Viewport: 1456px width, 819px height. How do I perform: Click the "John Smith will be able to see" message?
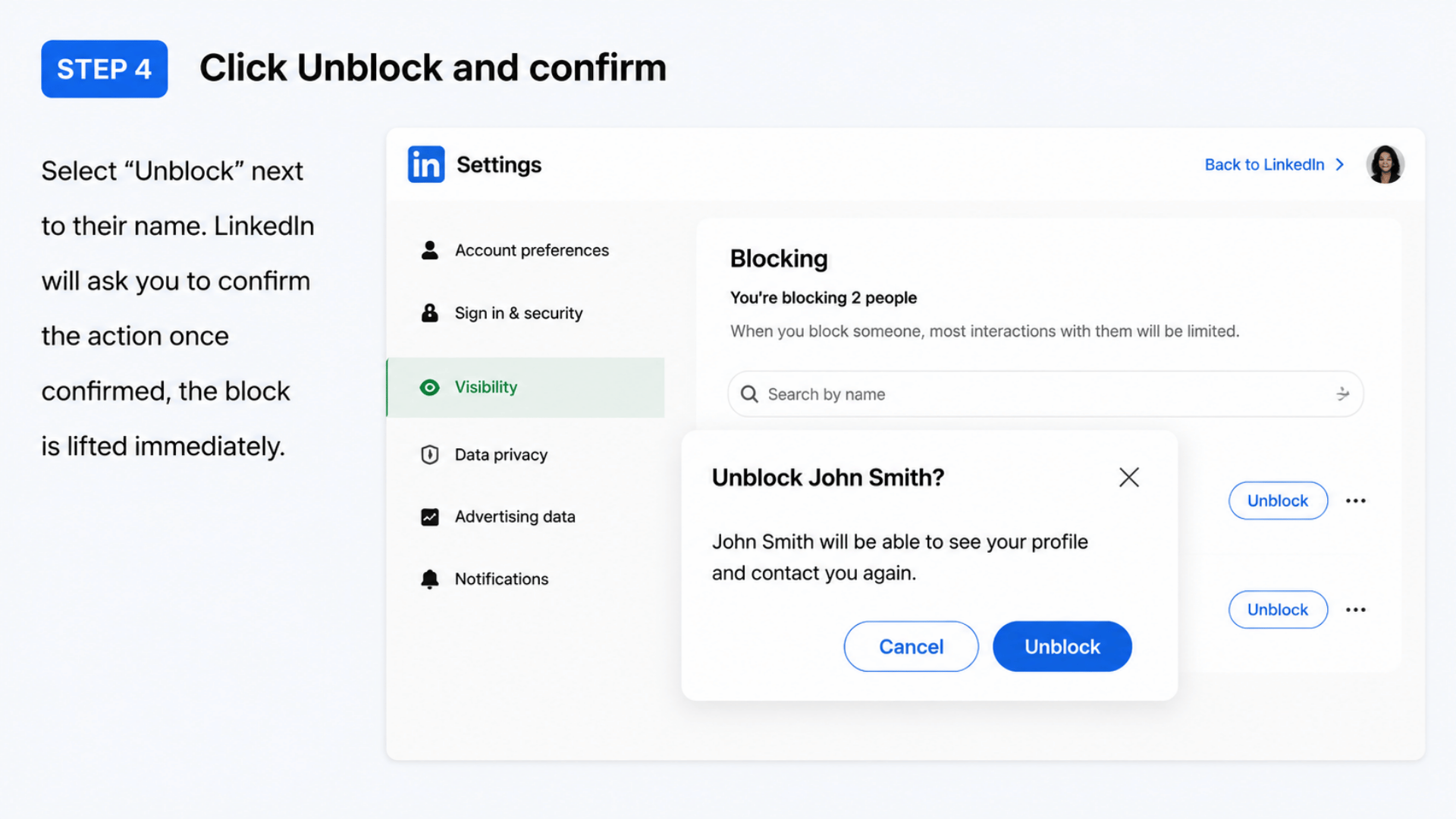coord(900,557)
